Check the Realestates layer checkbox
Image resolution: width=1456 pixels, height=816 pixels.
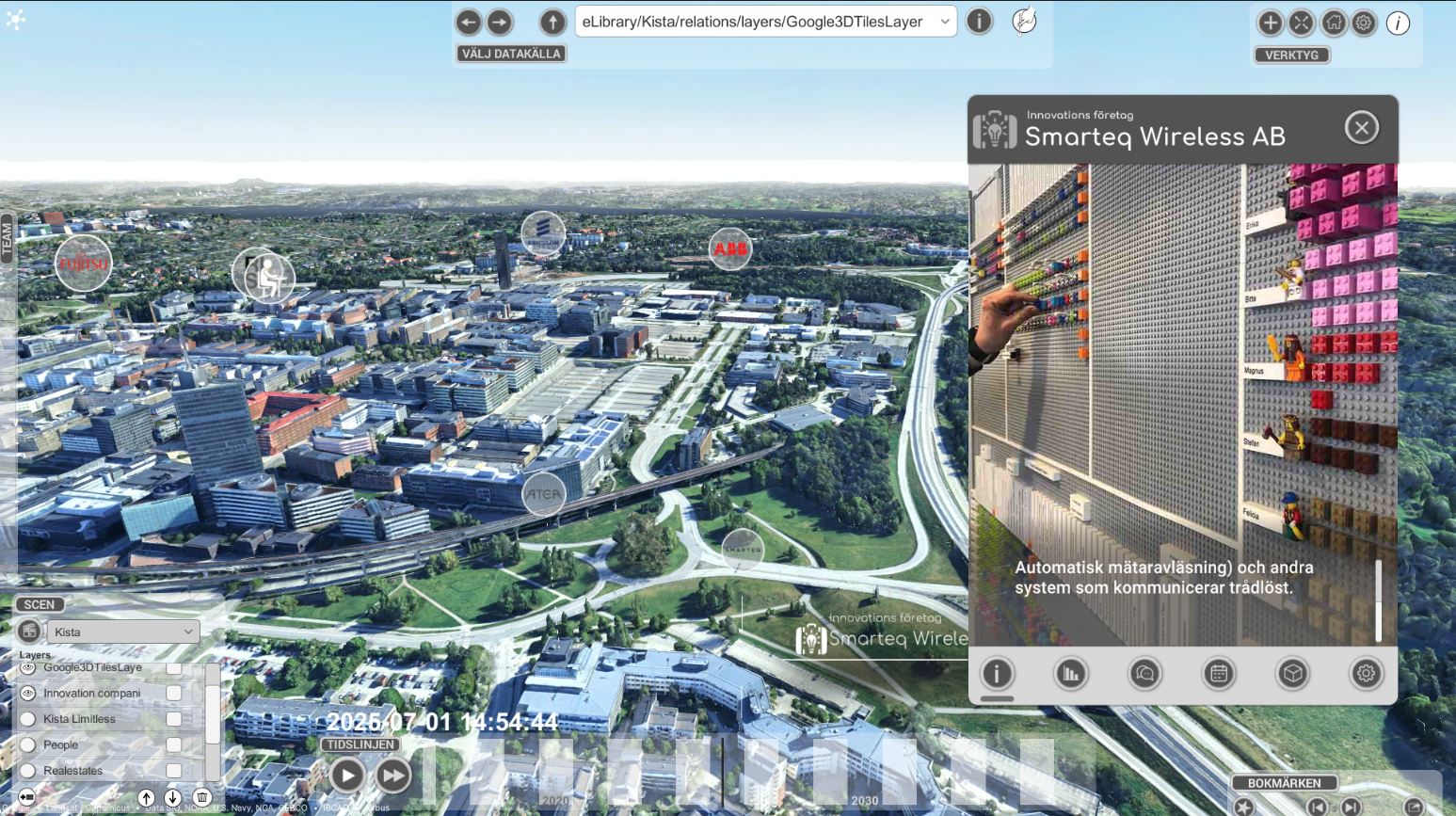click(x=174, y=771)
